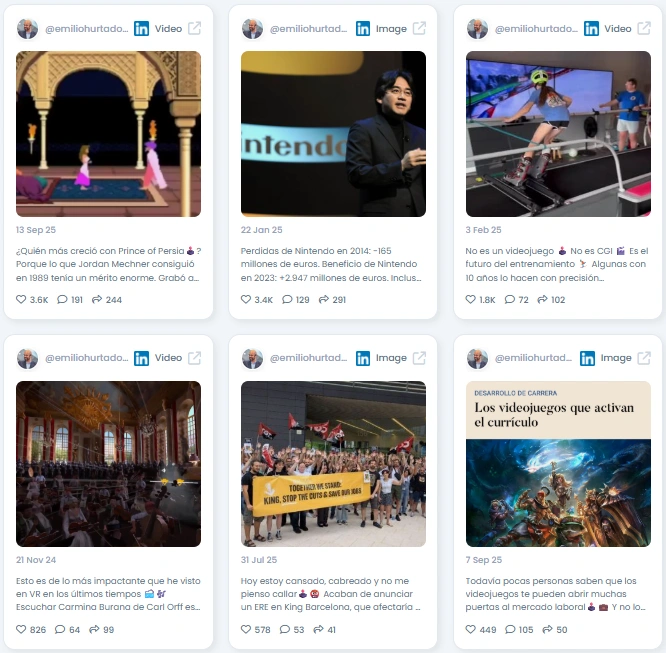
Task: Open external link on videojuegos currículo post
Action: point(644,358)
